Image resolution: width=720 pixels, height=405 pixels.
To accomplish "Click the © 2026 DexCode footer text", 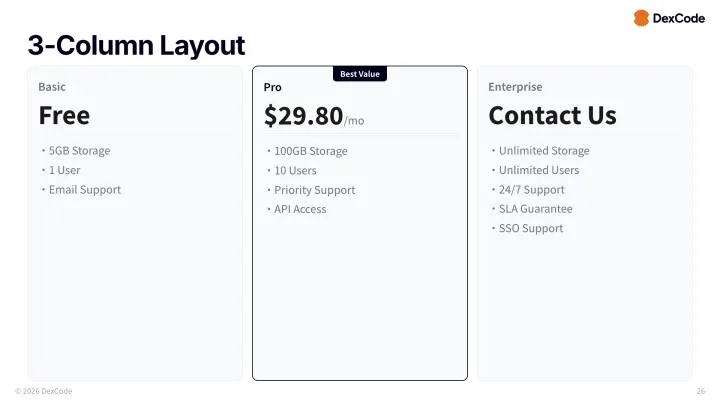I will tap(43, 391).
